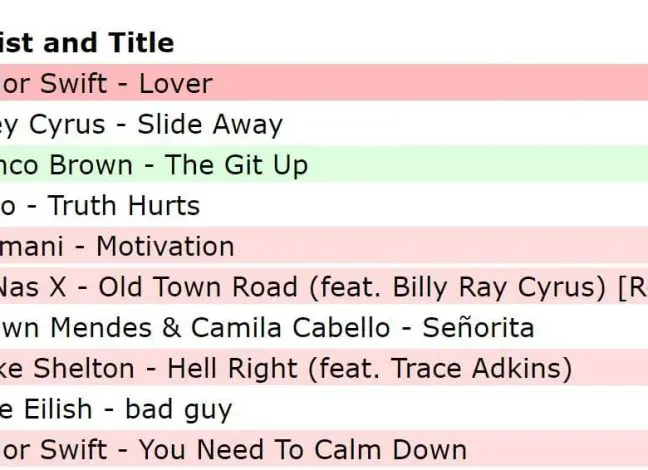Click the song title Señorita

point(480,328)
